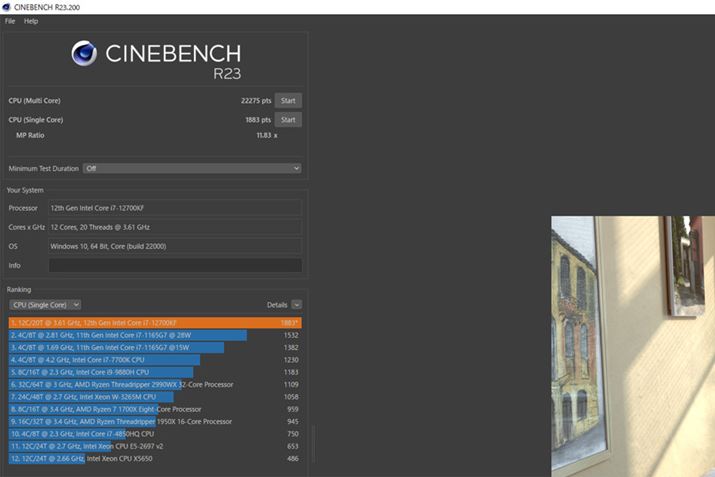Open the Help menu

click(x=31, y=21)
